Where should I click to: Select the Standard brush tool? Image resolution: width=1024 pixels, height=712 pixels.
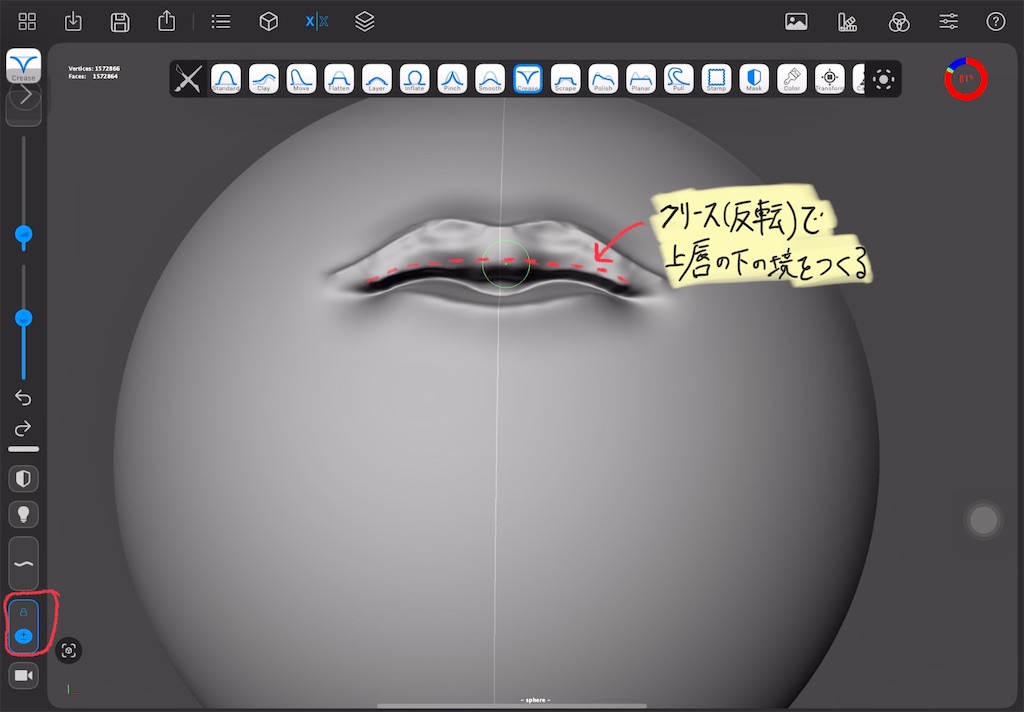[x=226, y=78]
